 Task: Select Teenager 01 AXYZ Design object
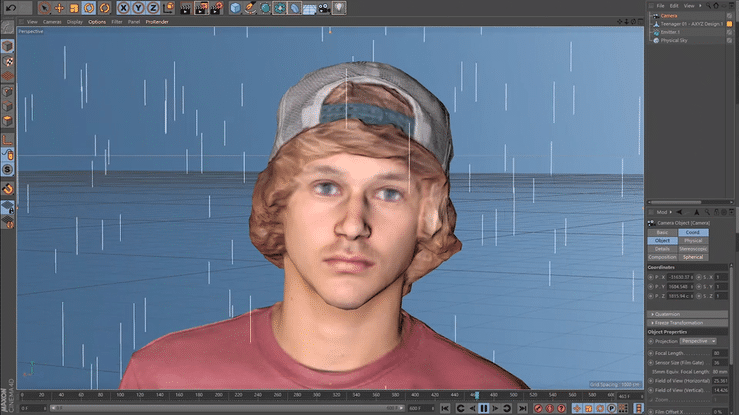coord(691,24)
